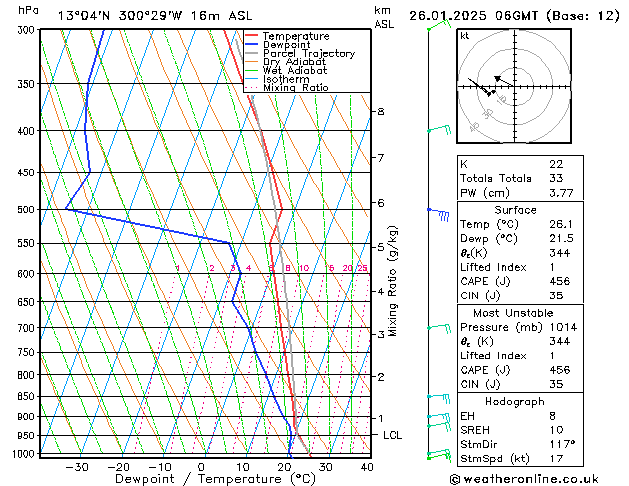Click the 0 temperature axis label
The height and width of the screenshot is (486, 629).
click(x=201, y=467)
